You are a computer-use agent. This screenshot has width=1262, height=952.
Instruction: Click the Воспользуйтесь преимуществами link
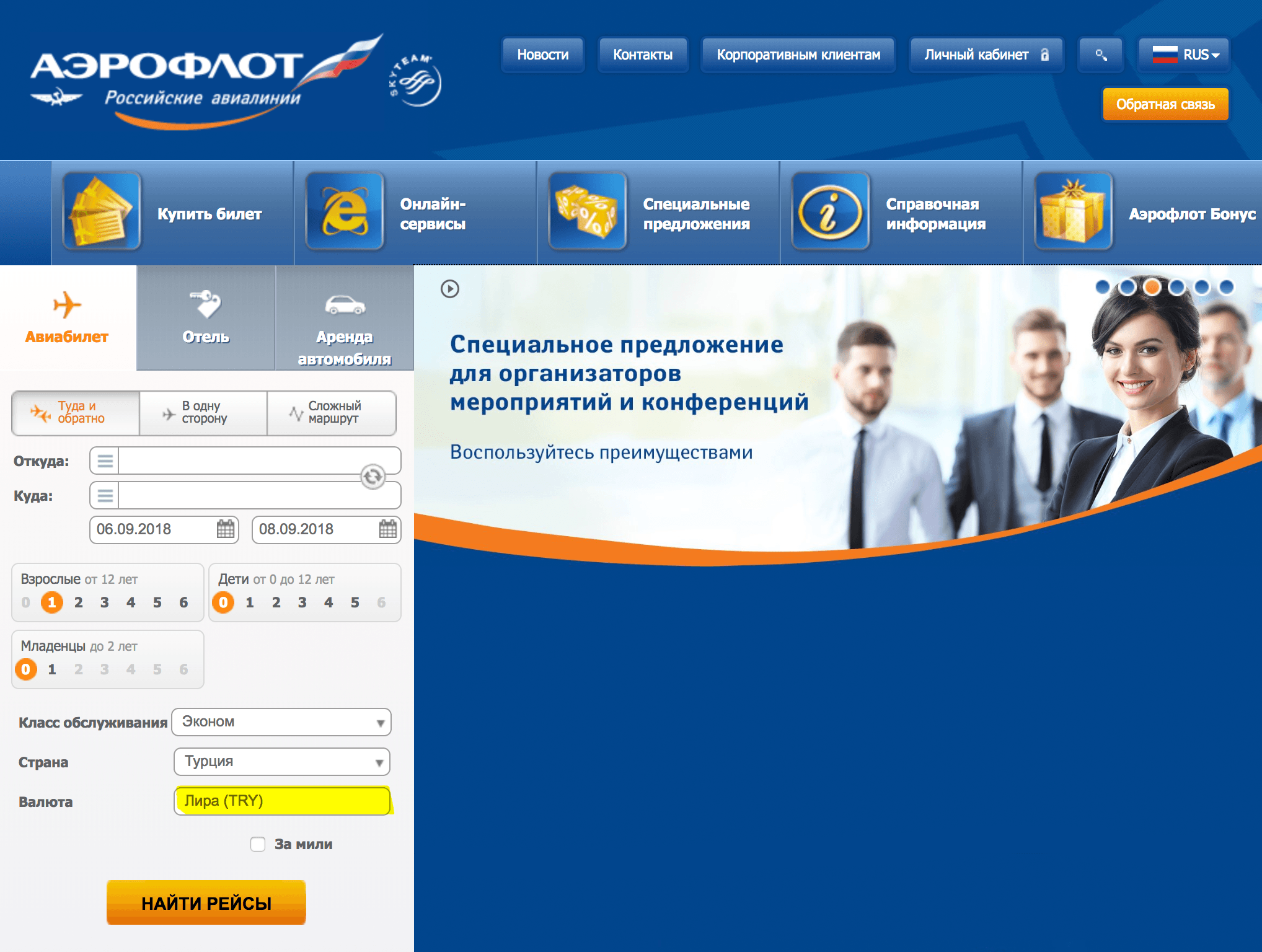601,452
